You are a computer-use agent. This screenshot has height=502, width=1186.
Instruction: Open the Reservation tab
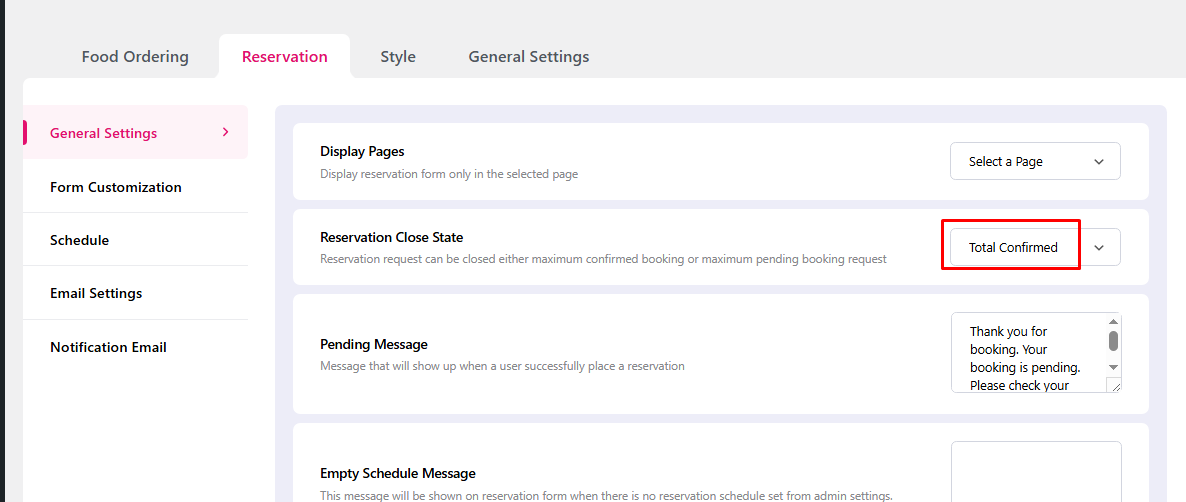tap(284, 57)
